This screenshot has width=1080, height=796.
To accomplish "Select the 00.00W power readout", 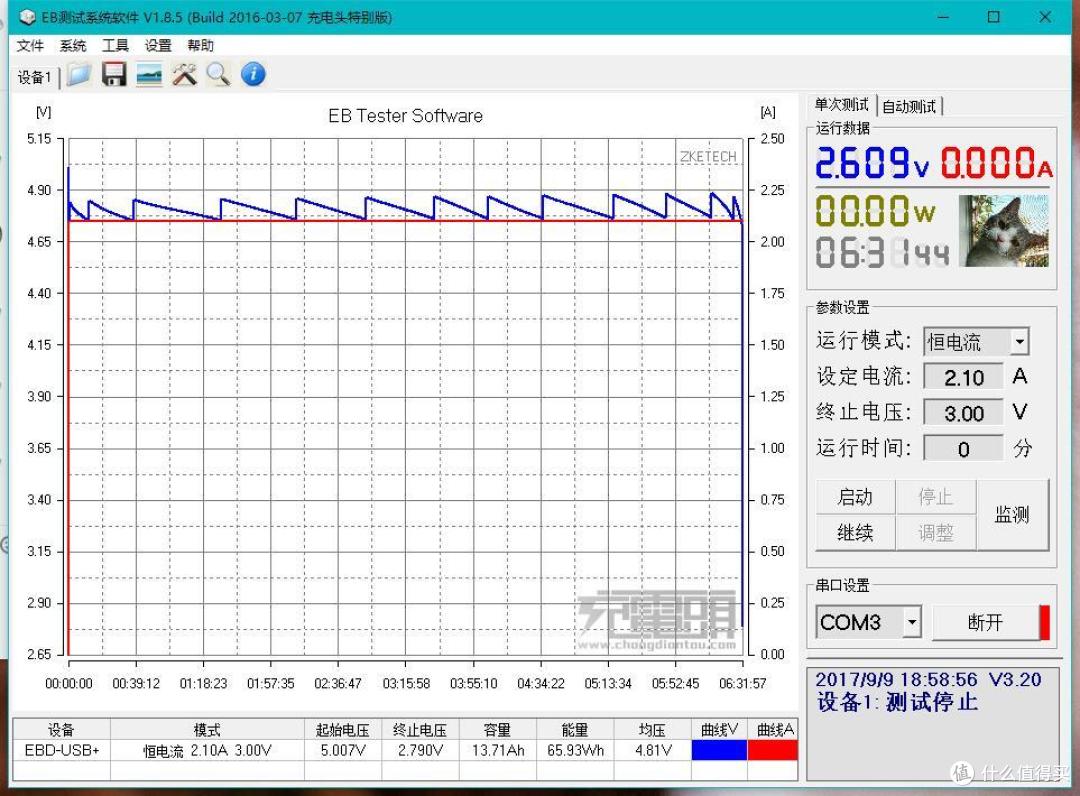I will pyautogui.click(x=875, y=211).
